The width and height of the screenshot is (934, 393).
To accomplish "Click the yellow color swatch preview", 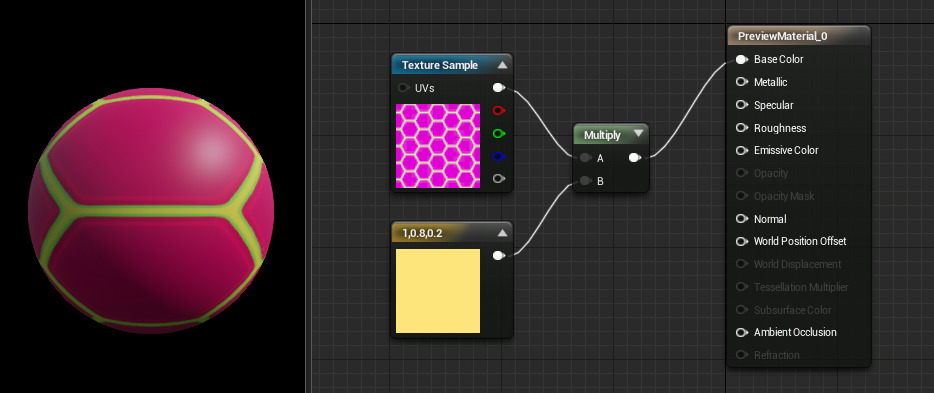I will point(438,291).
